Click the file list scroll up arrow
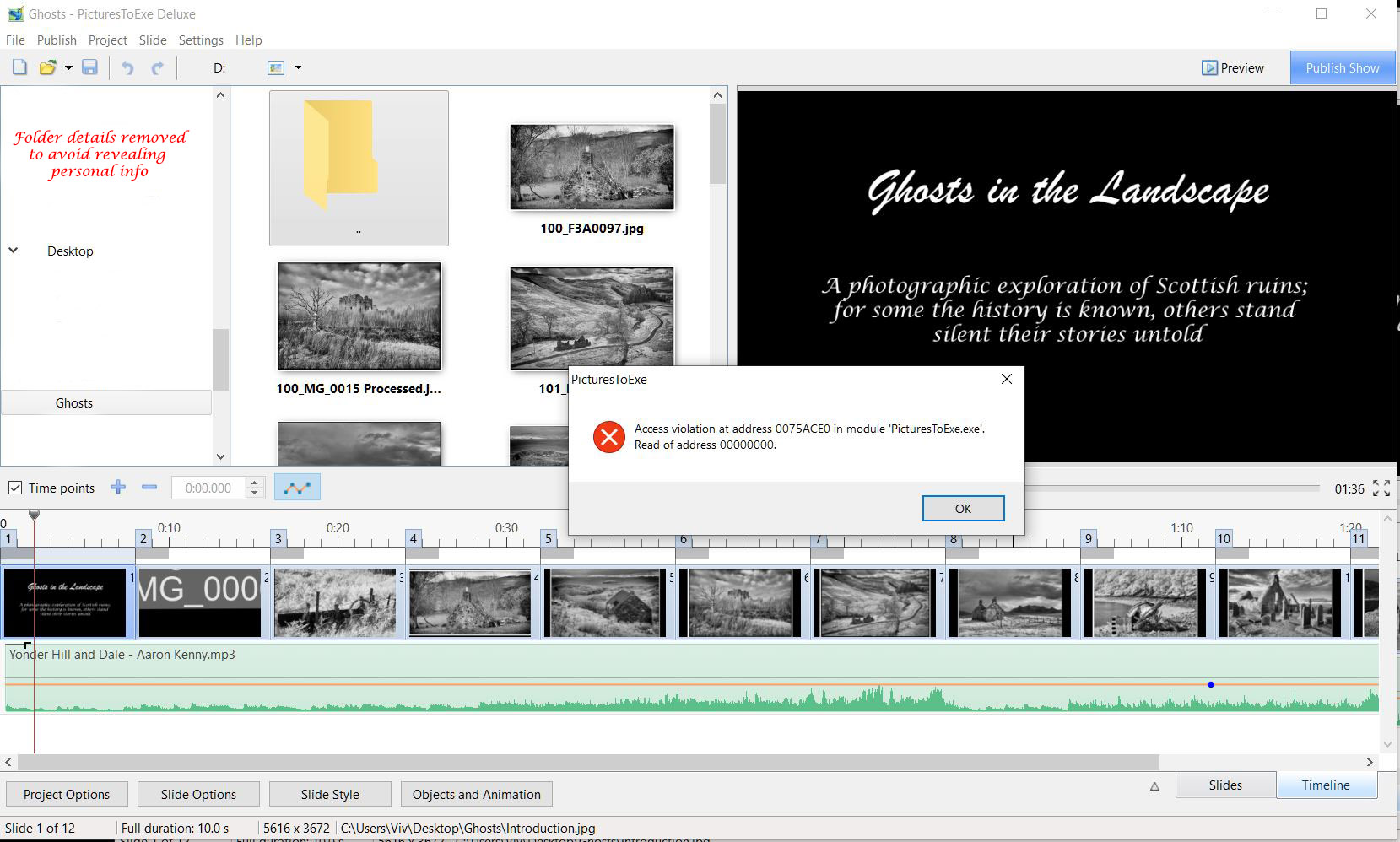Screen dimensions: 1400x842 717,95
